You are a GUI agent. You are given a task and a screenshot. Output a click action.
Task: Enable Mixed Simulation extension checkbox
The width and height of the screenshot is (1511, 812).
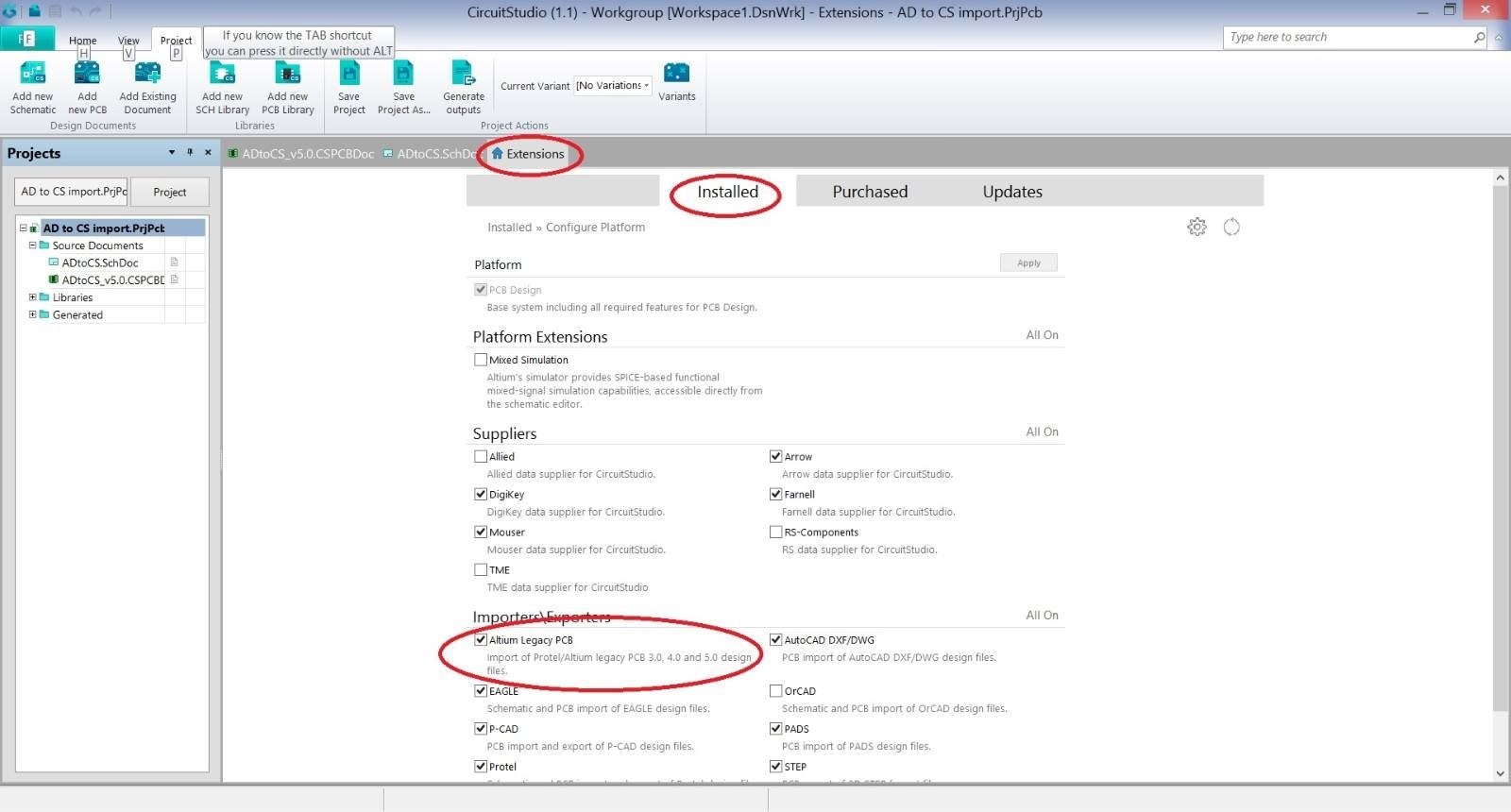click(481, 360)
